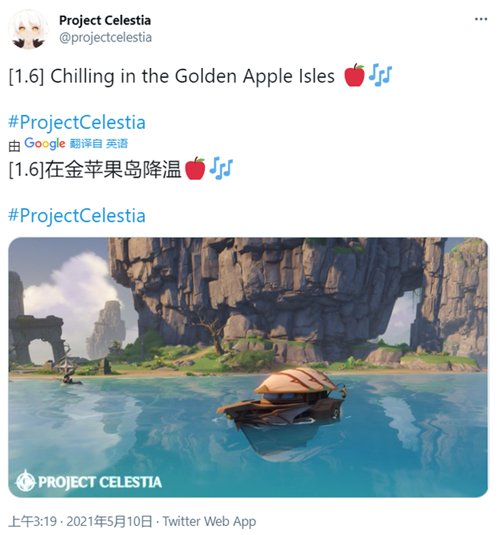
Task: Click the '由' label before the Google logo
Action: pyautogui.click(x=14, y=145)
